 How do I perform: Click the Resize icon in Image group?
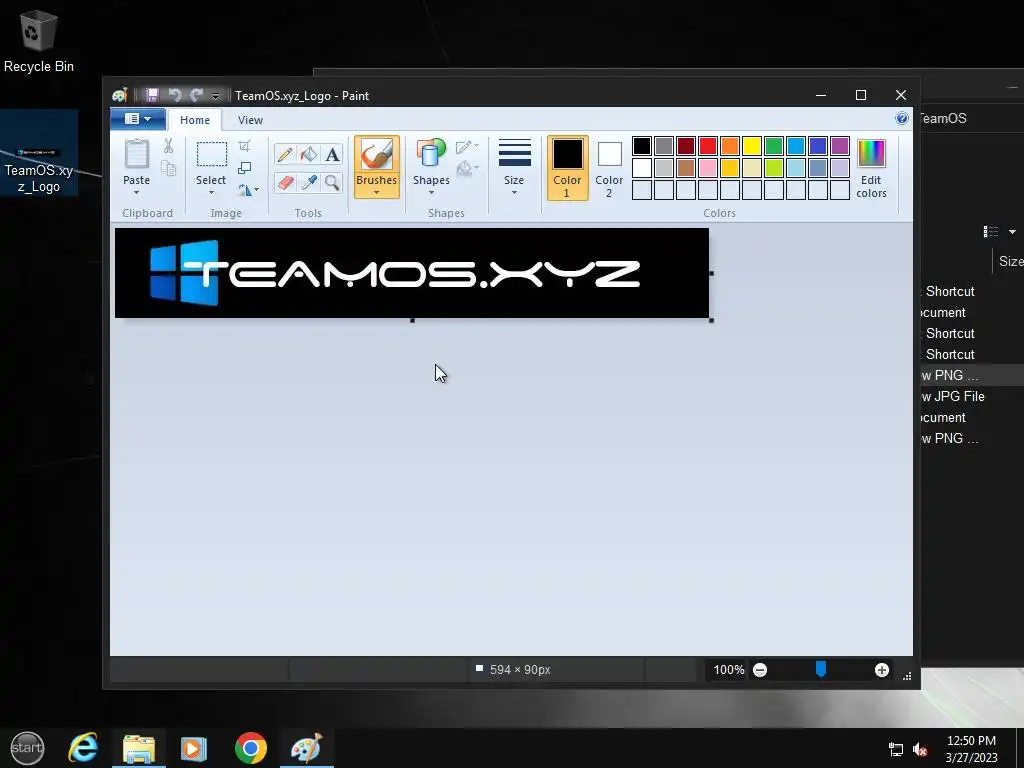pos(244,168)
